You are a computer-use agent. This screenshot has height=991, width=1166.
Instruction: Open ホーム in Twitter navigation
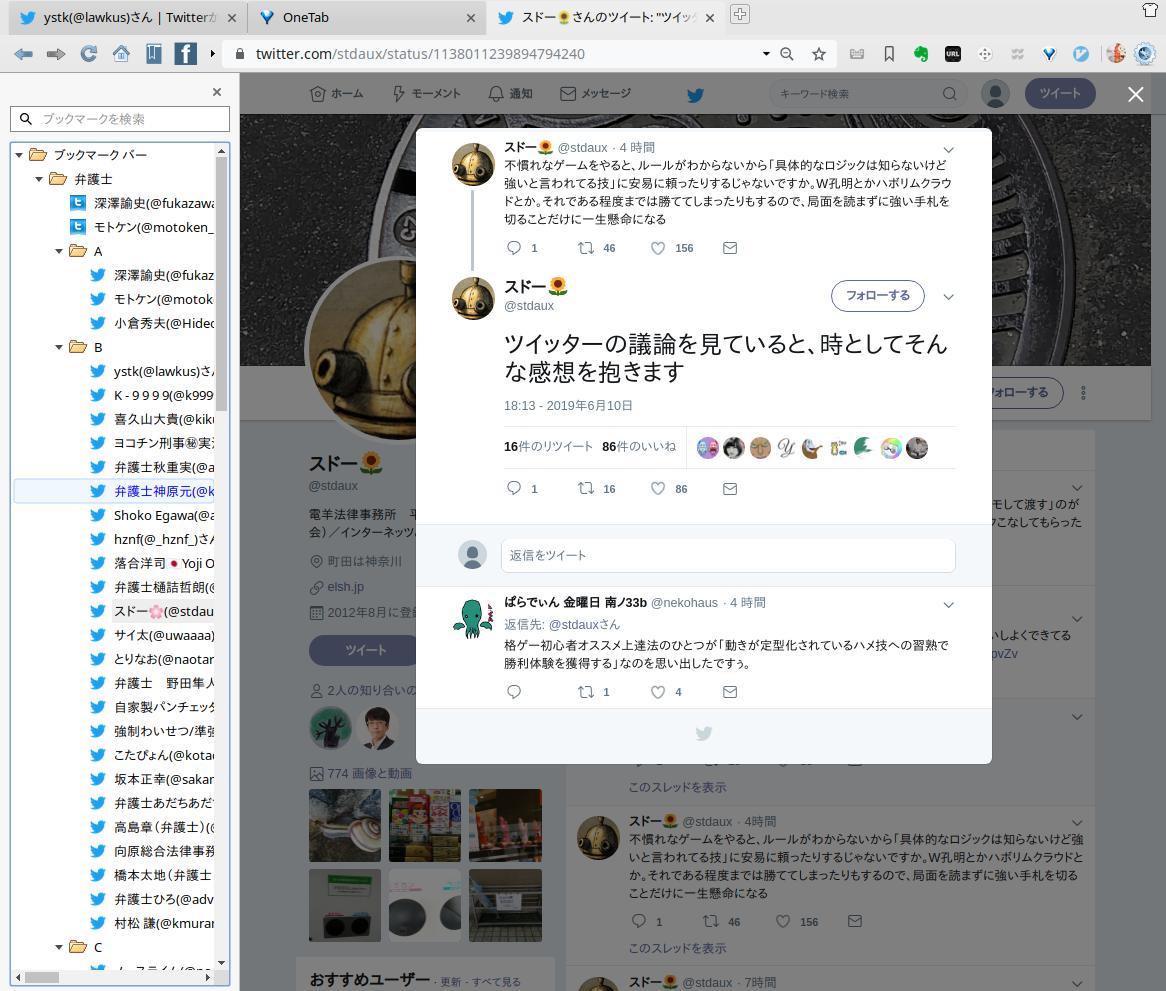coord(336,94)
